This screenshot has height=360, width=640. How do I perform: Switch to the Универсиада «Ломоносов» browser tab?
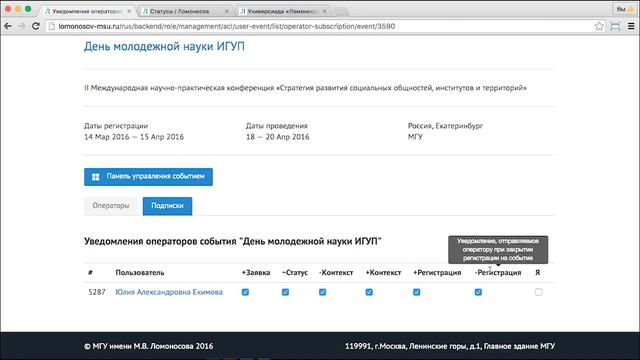click(282, 11)
